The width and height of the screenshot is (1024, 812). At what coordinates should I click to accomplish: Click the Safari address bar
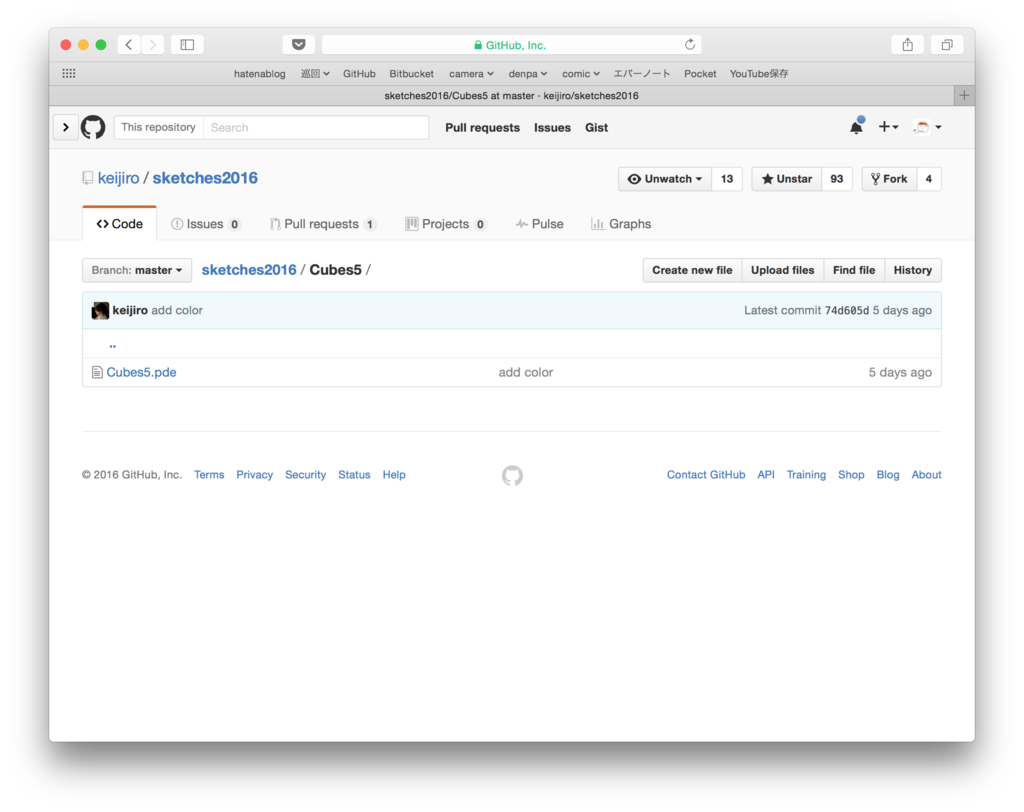pyautogui.click(x=511, y=44)
